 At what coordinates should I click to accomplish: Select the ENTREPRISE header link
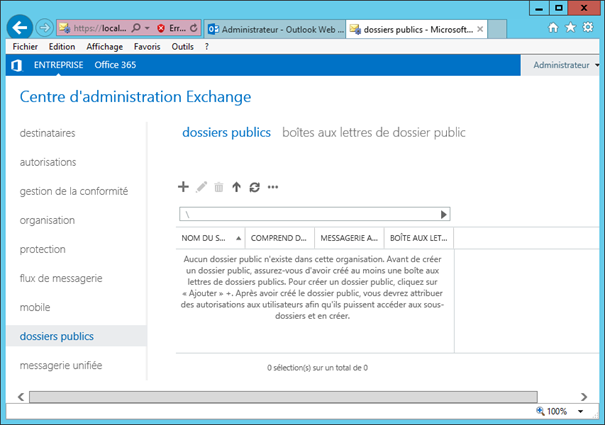(x=59, y=65)
